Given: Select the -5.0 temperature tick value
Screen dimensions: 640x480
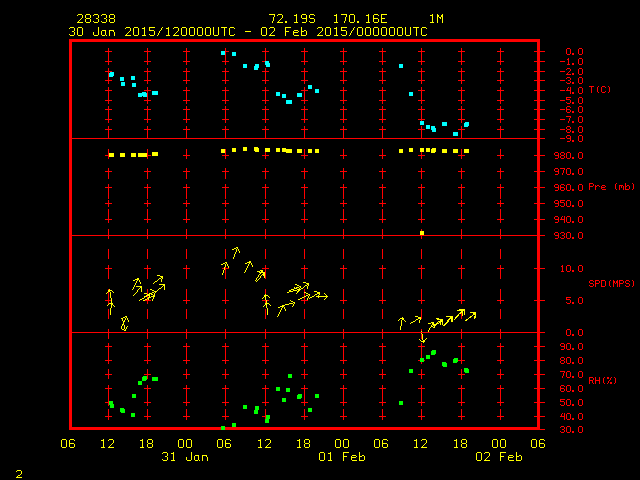Looking at the screenshot, I should 571,100.
